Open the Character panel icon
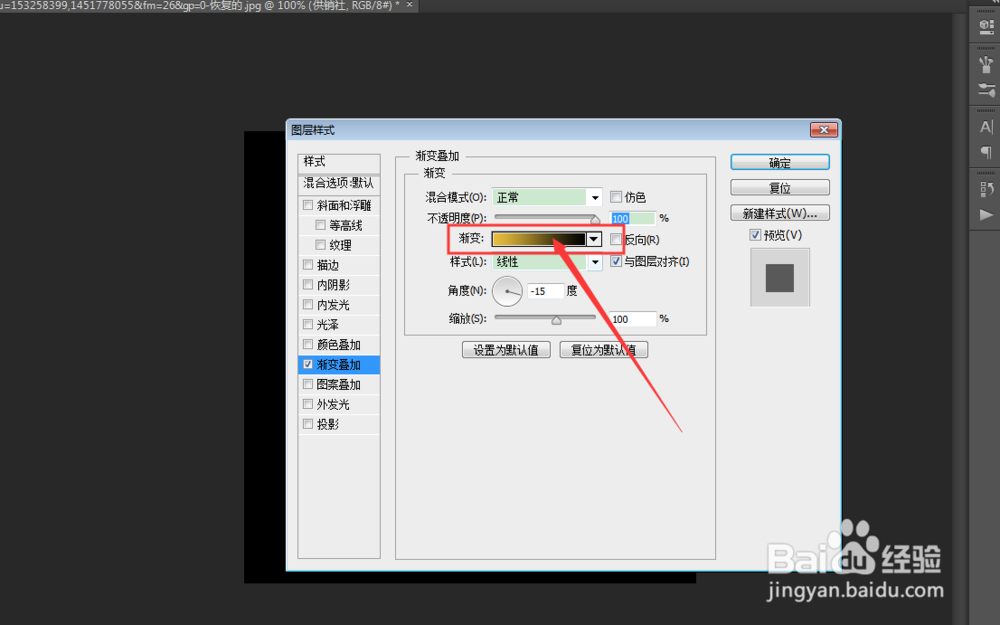This screenshot has width=1000, height=625. point(986,127)
